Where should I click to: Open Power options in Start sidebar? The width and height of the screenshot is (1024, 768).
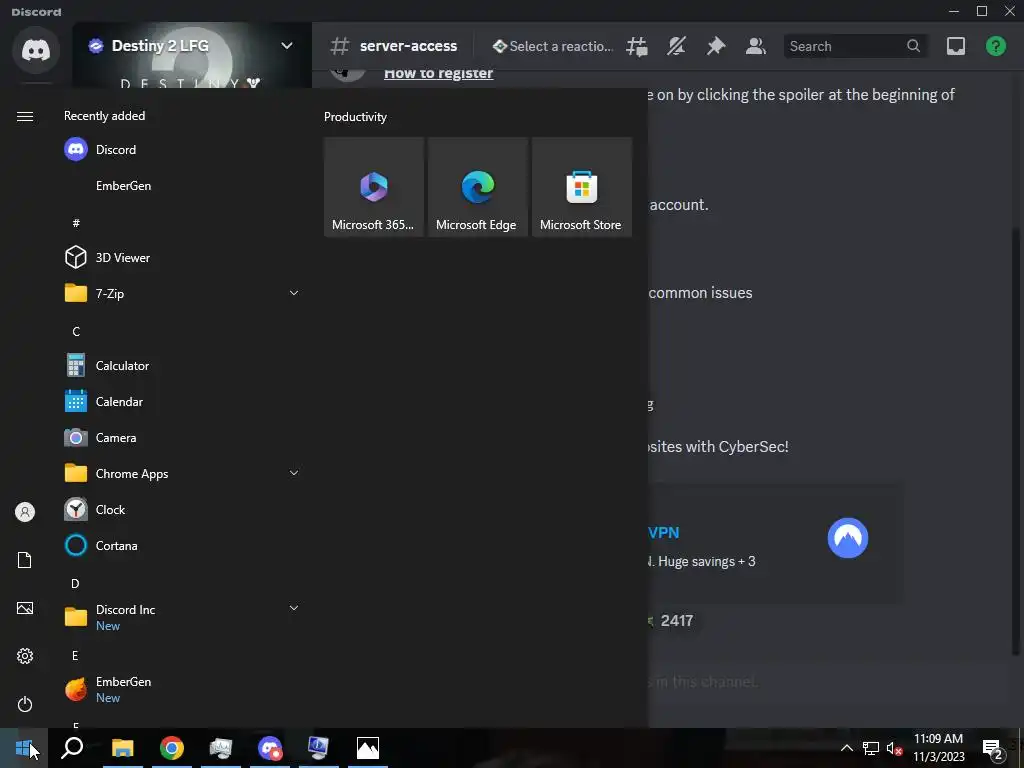click(25, 704)
